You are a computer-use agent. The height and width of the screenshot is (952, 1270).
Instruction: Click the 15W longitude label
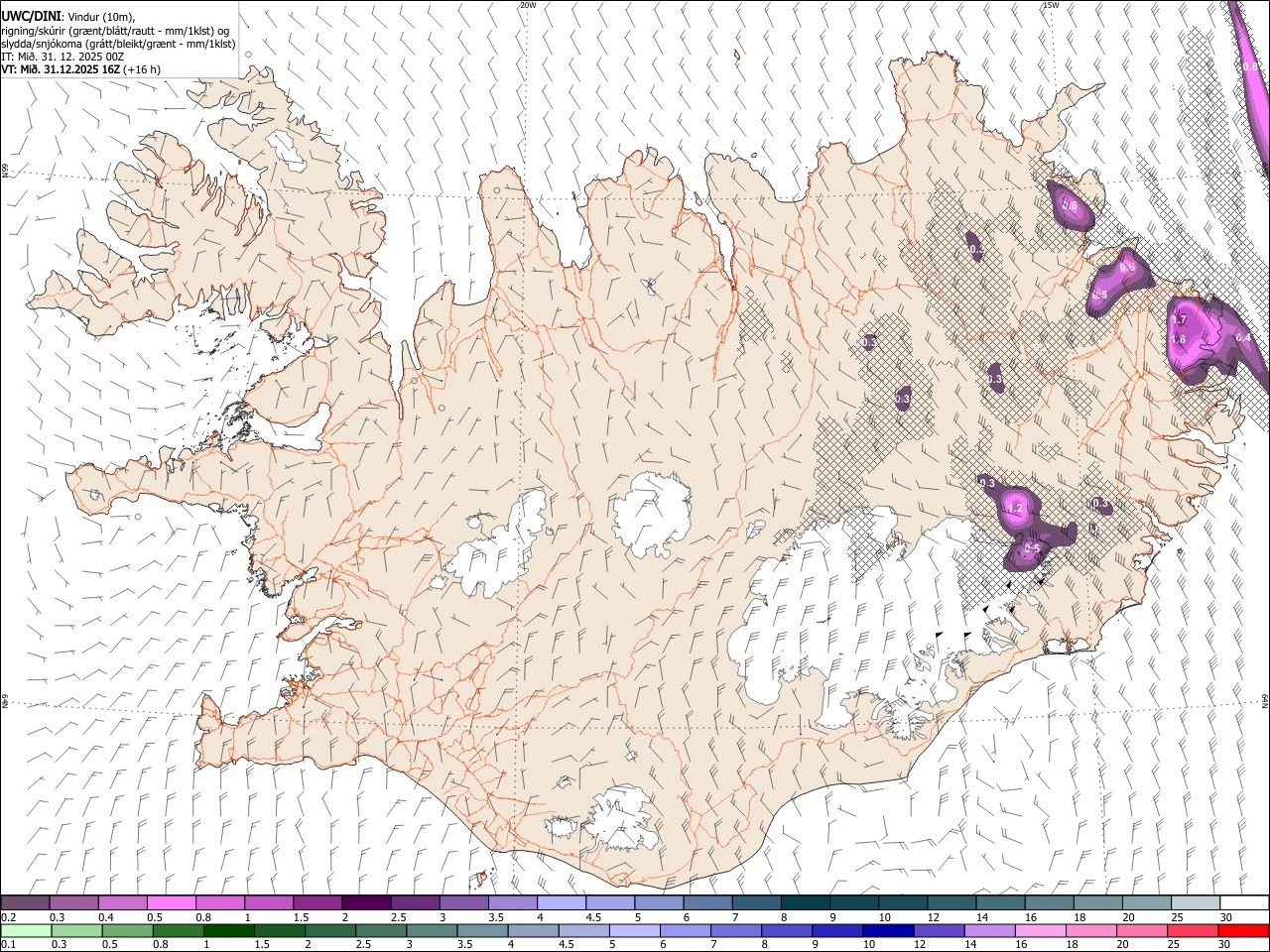[1051, 5]
